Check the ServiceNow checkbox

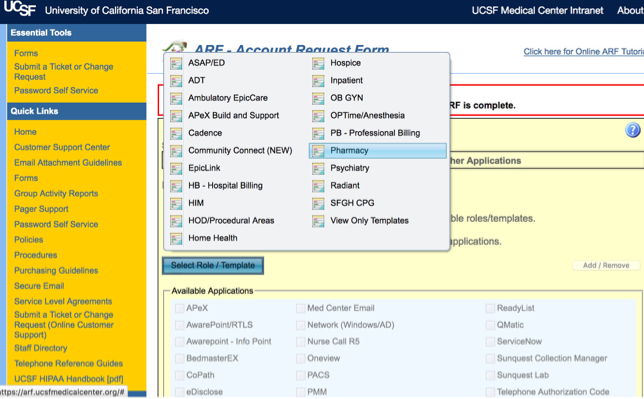[490, 341]
